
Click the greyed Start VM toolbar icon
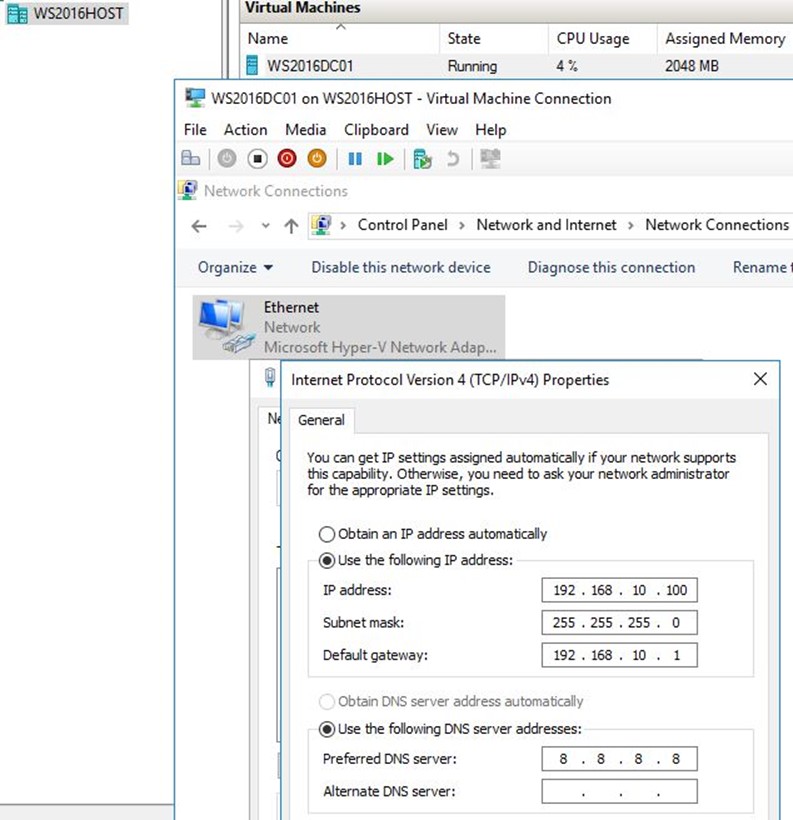(226, 158)
